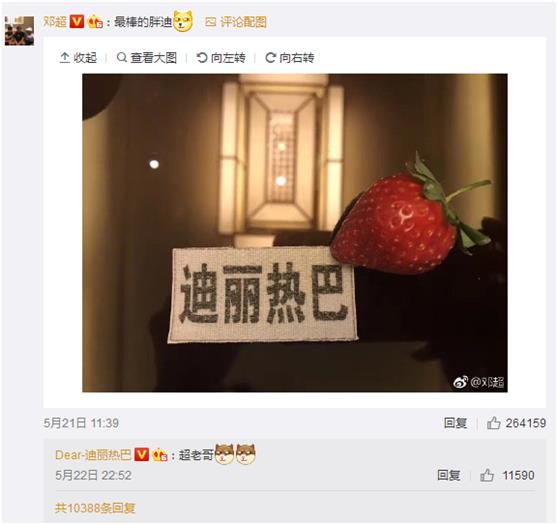
Task: Click the membership badge beside Dear-迪丽热巴
Action: (160, 455)
